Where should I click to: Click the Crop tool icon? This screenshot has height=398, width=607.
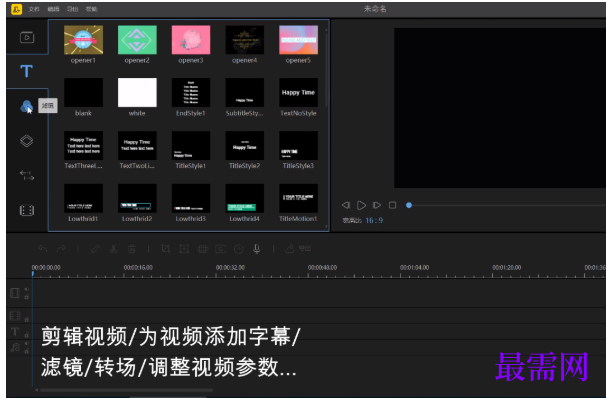coord(165,249)
